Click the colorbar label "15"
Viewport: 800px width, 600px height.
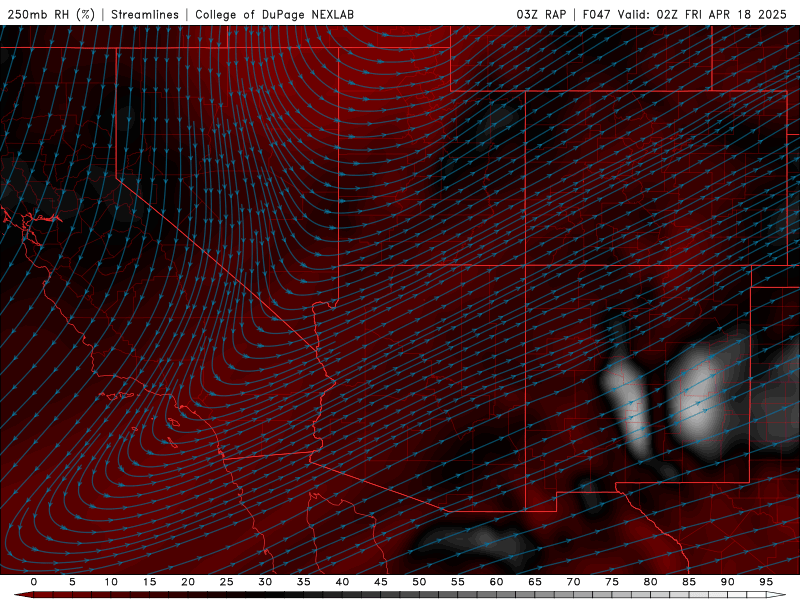point(149,582)
